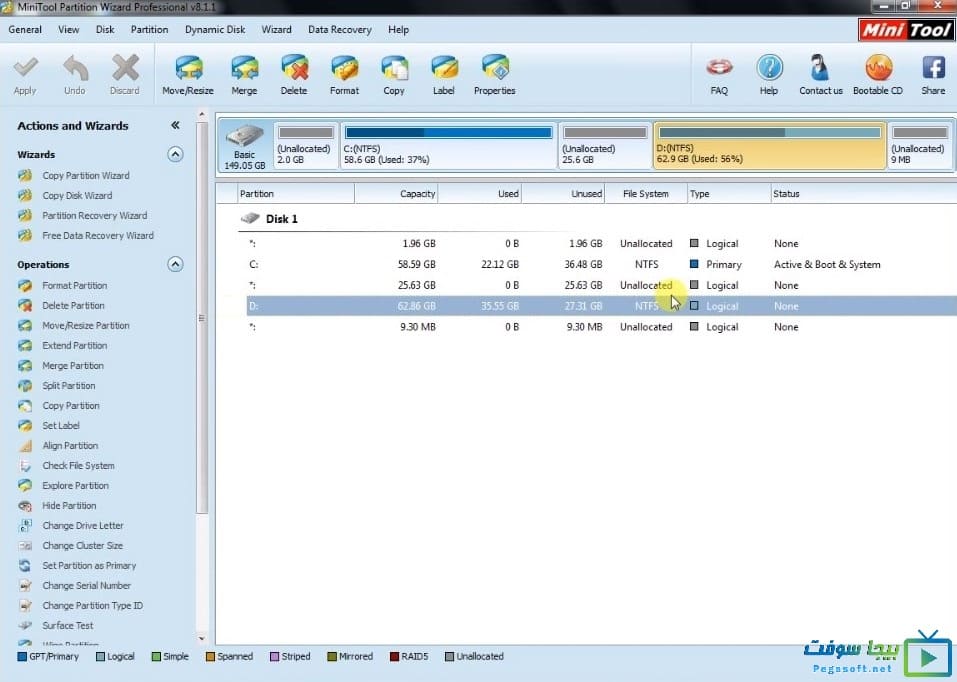The width and height of the screenshot is (957, 682).
Task: Click the Change Cluster Size link
Action: pyautogui.click(x=83, y=546)
